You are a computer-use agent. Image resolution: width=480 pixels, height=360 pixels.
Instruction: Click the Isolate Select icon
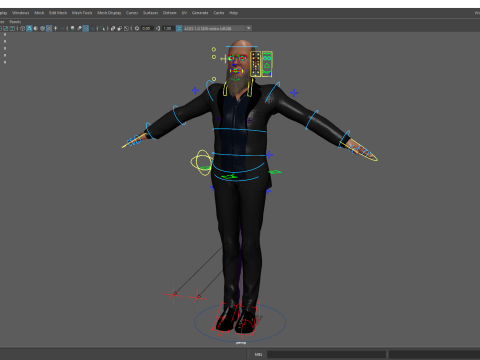102,28
